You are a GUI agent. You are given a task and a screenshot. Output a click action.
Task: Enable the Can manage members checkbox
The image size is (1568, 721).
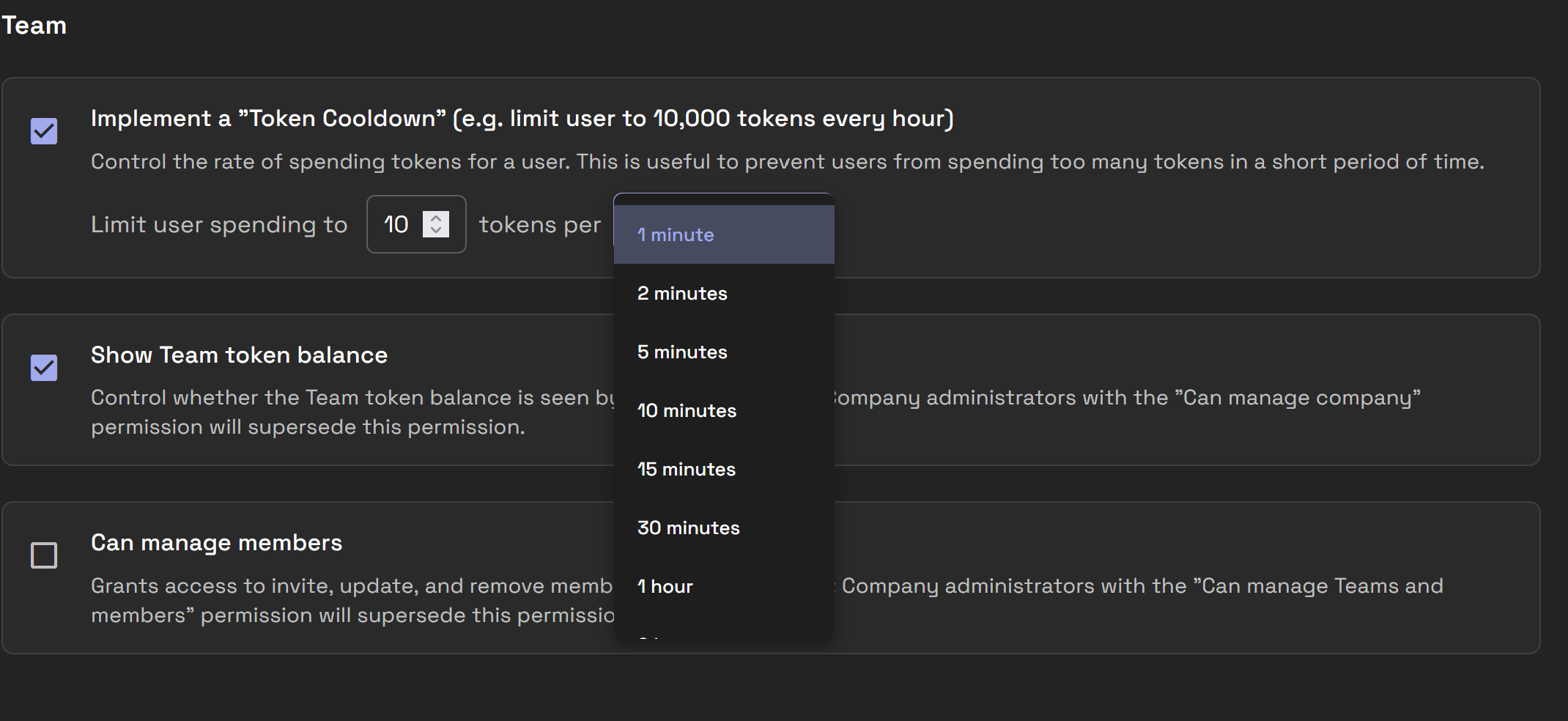point(44,555)
